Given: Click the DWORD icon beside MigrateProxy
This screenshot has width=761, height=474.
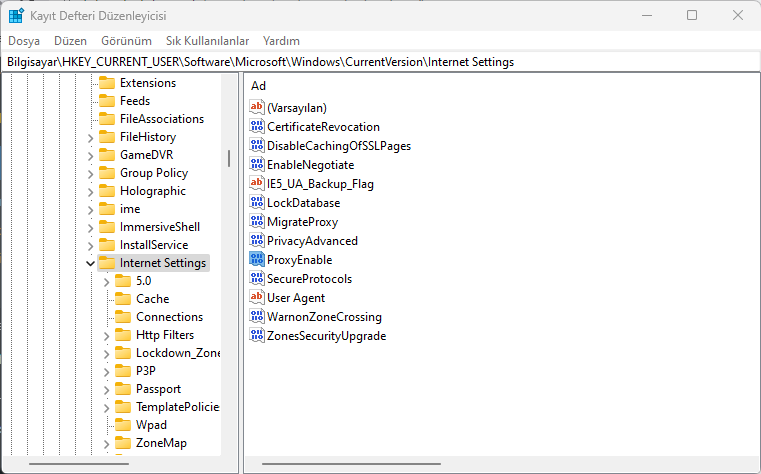Looking at the screenshot, I should [257, 222].
